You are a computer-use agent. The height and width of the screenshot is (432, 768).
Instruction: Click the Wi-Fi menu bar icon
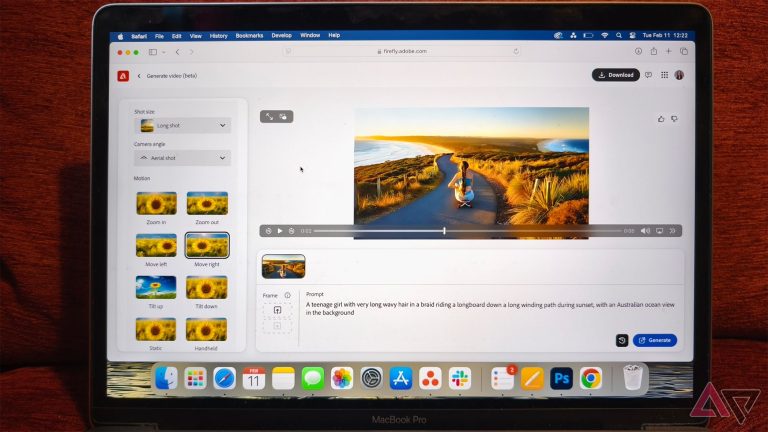[605, 36]
